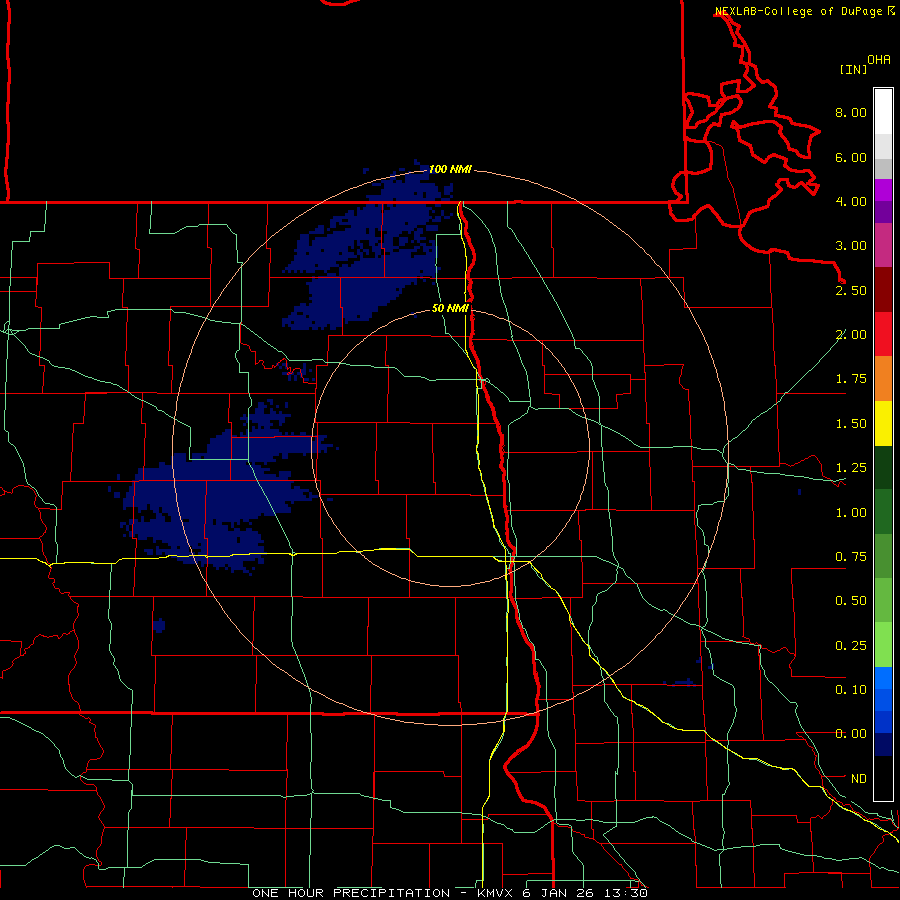Viewport: 900px width, 900px height.
Task: Click the darkest green 1.25 legend swatch
Action: click(x=883, y=467)
